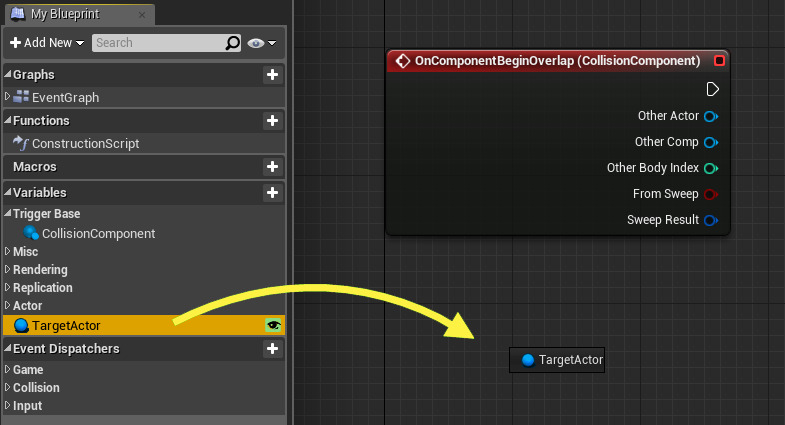Collapse the Variables section
Viewport: 785px width, 425px height.
pos(8,192)
